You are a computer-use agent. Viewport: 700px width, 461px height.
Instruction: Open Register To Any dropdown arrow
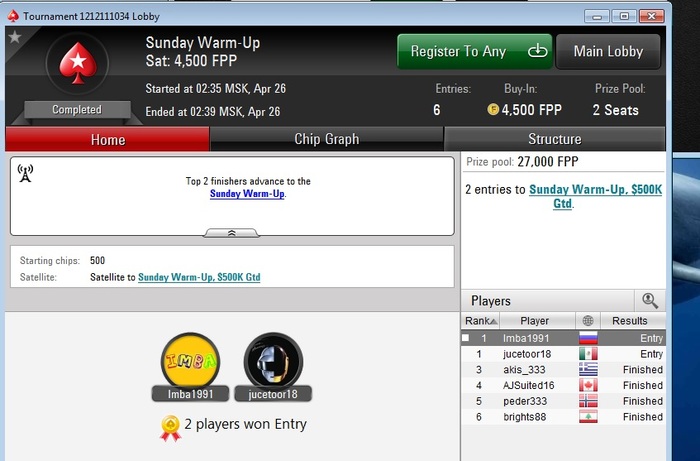coord(538,51)
